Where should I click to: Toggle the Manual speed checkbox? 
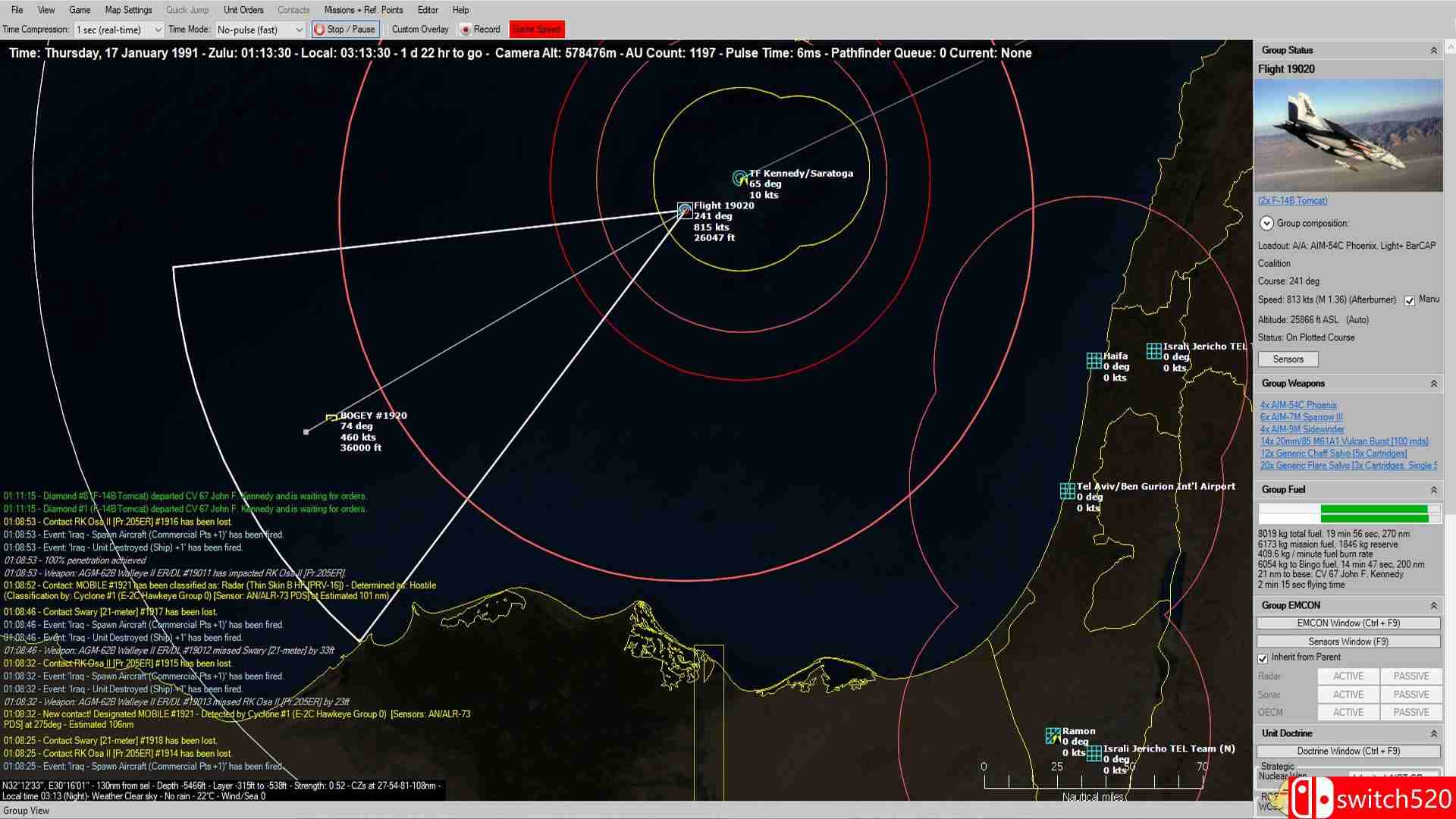[x=1410, y=301]
